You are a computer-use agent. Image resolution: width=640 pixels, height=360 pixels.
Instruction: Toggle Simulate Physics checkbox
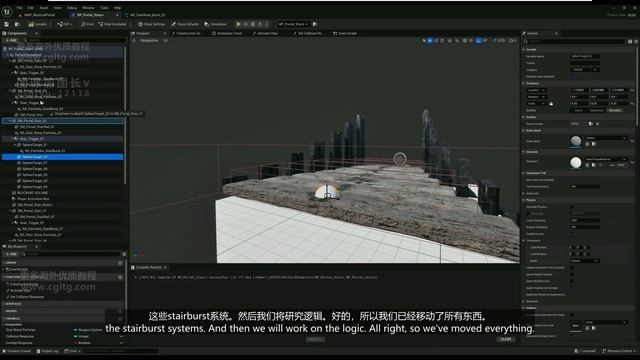coord(572,207)
